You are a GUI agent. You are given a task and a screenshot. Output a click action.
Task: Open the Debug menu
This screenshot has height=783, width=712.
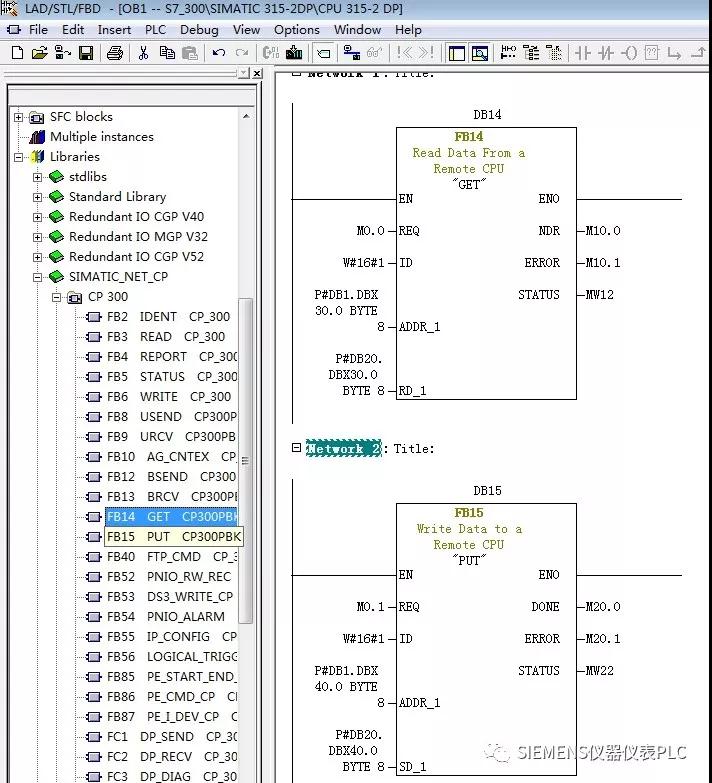[199, 29]
